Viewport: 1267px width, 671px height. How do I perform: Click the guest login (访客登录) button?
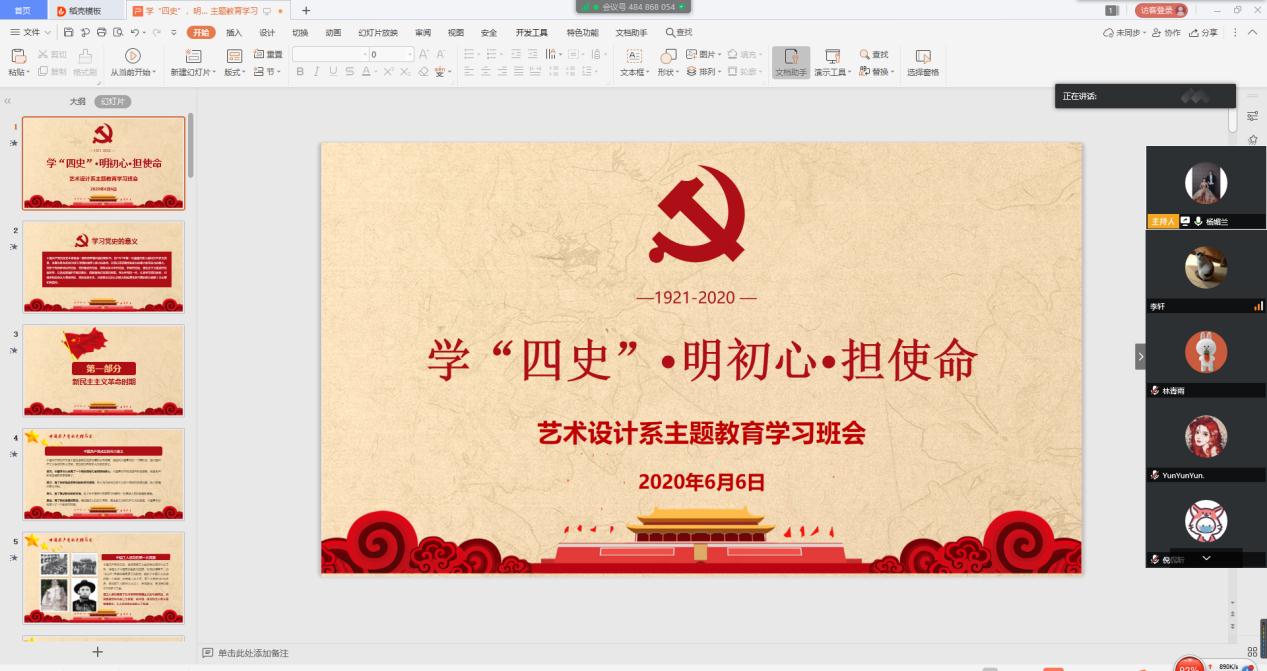pos(1161,10)
